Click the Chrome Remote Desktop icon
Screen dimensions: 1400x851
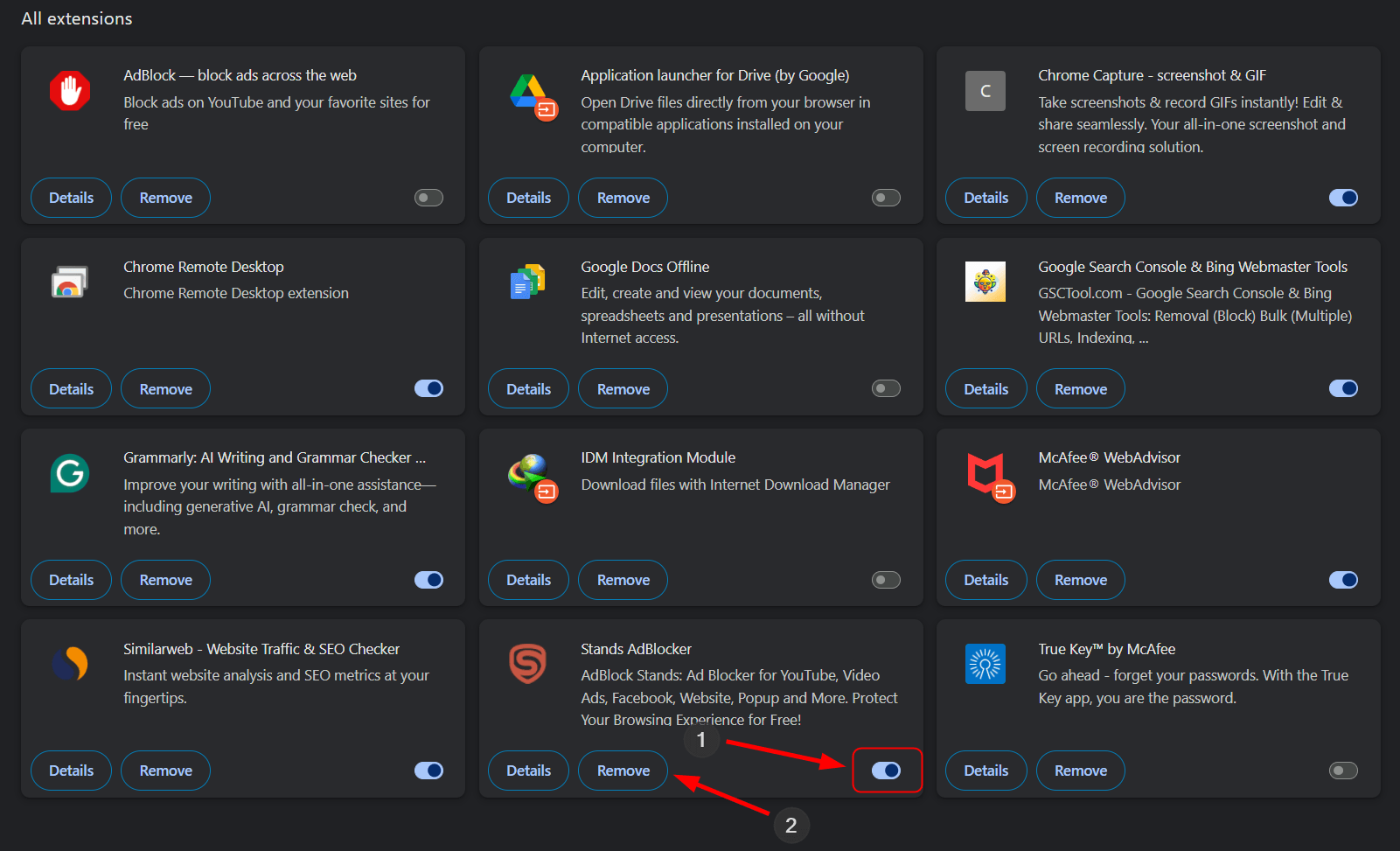(x=70, y=283)
